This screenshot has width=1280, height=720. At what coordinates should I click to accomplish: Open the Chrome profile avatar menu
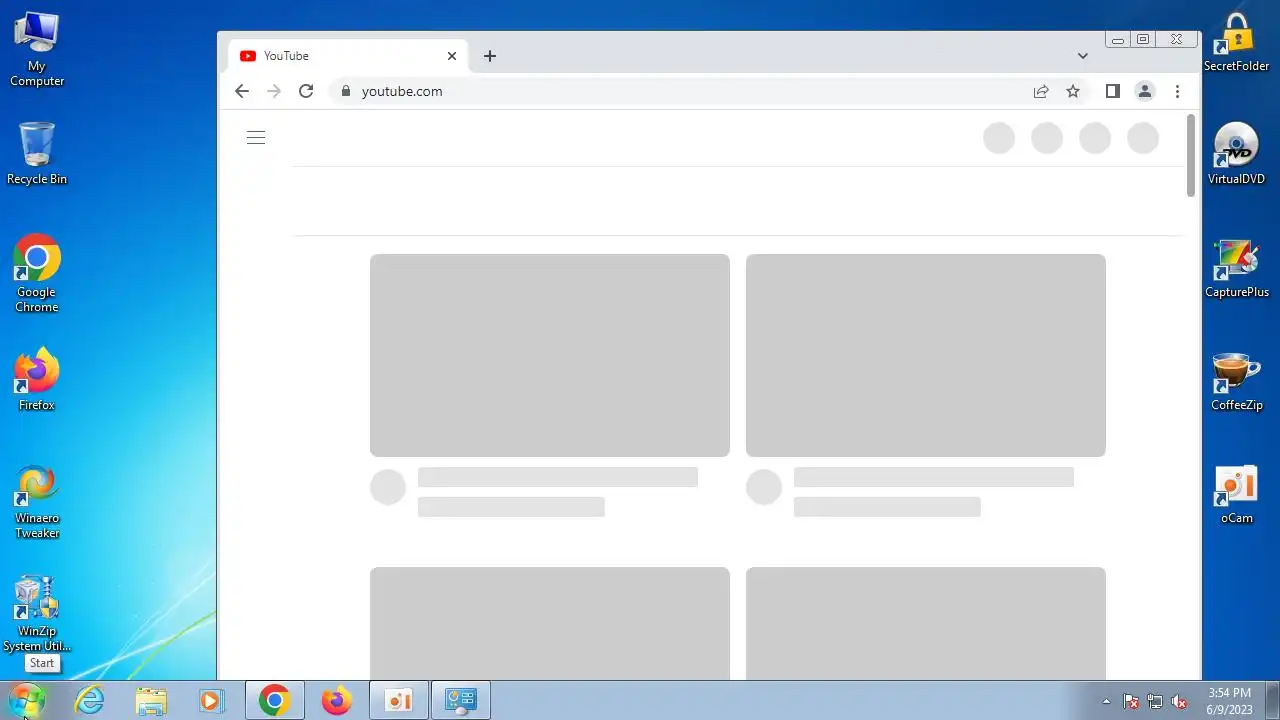1145,91
